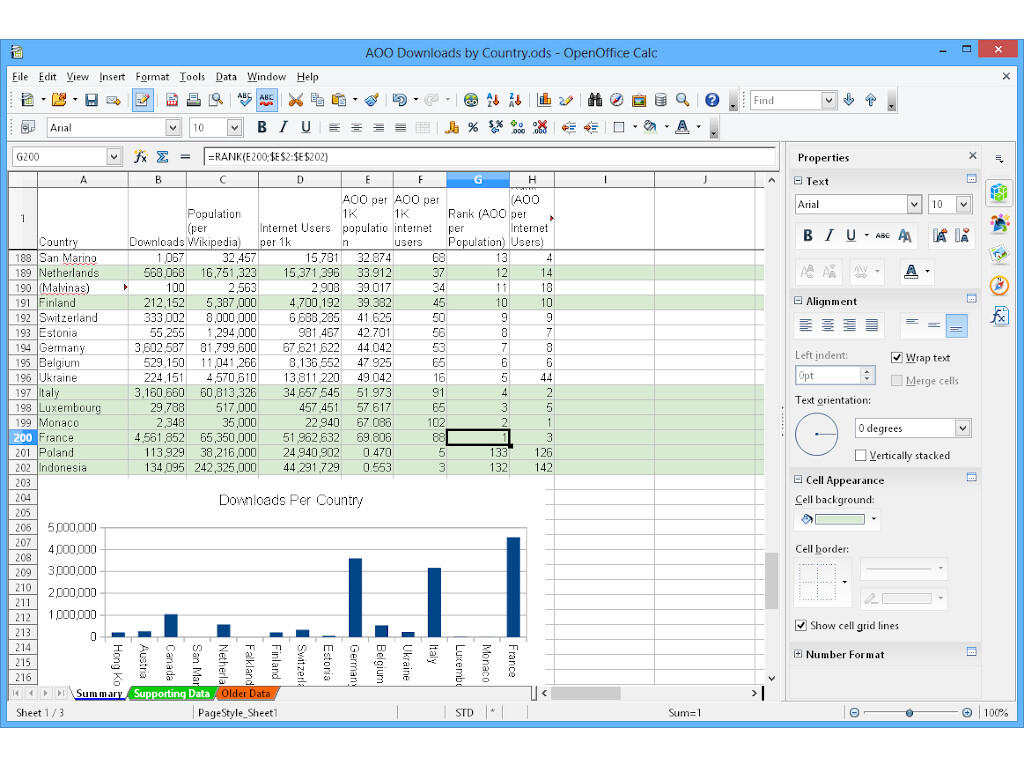Click the Help question mark icon
This screenshot has height=768, width=1024.
(x=712, y=100)
